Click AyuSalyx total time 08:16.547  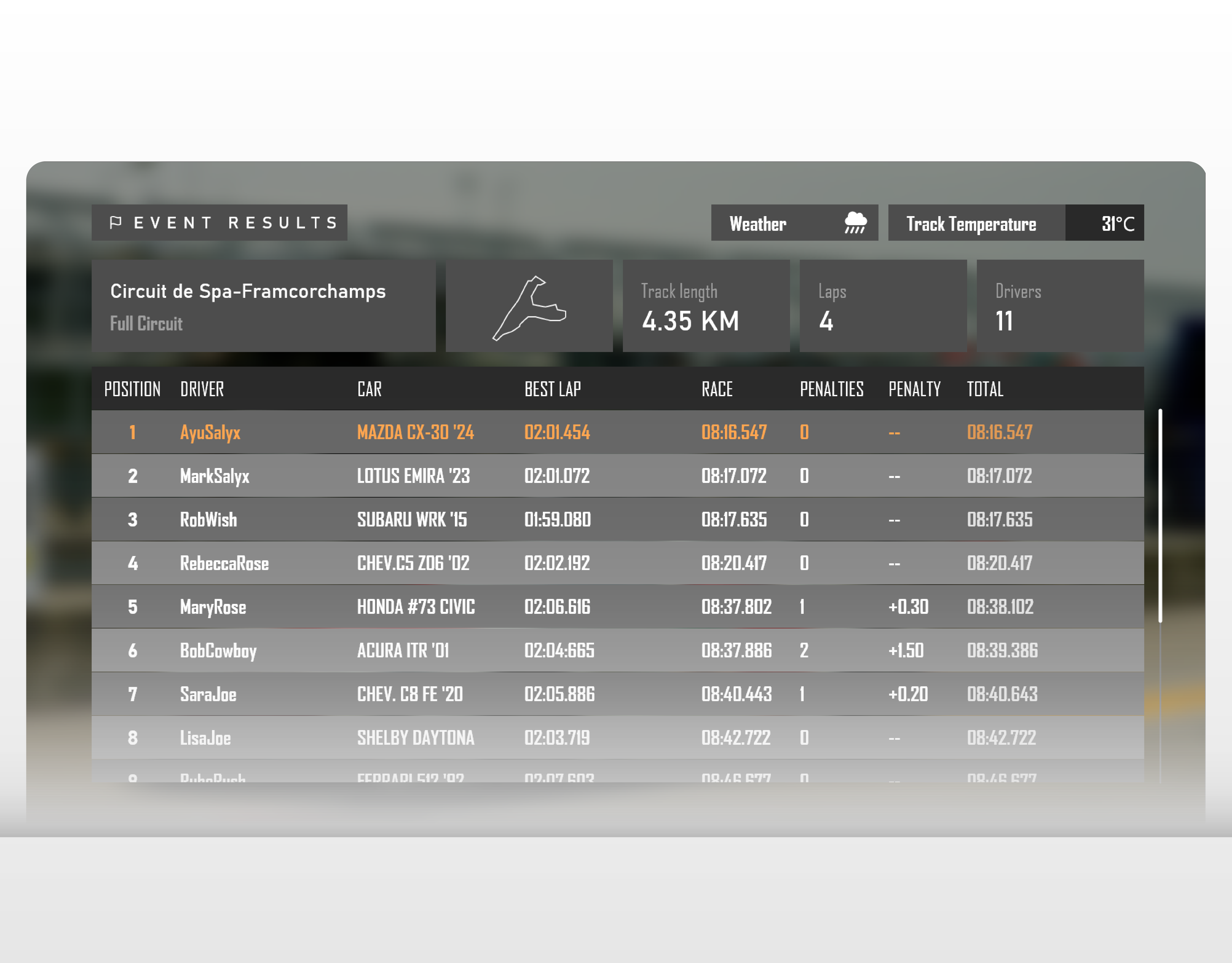[x=999, y=432]
